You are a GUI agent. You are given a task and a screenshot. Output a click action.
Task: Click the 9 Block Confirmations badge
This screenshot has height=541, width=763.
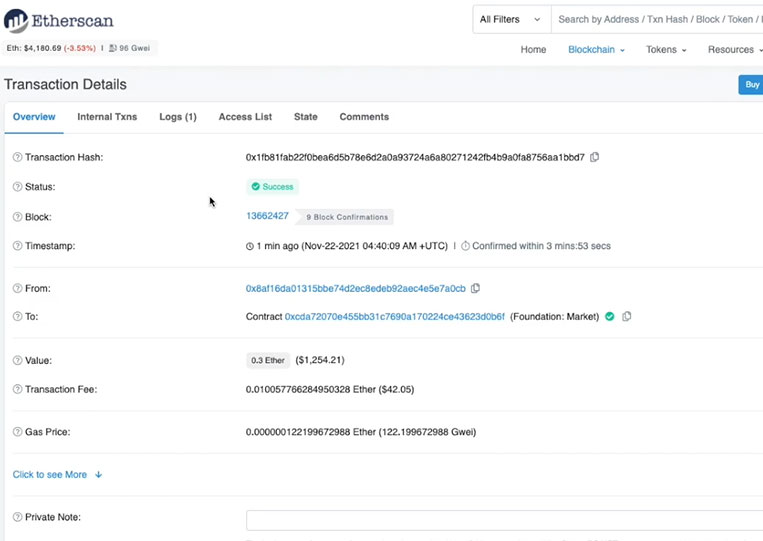(346, 217)
